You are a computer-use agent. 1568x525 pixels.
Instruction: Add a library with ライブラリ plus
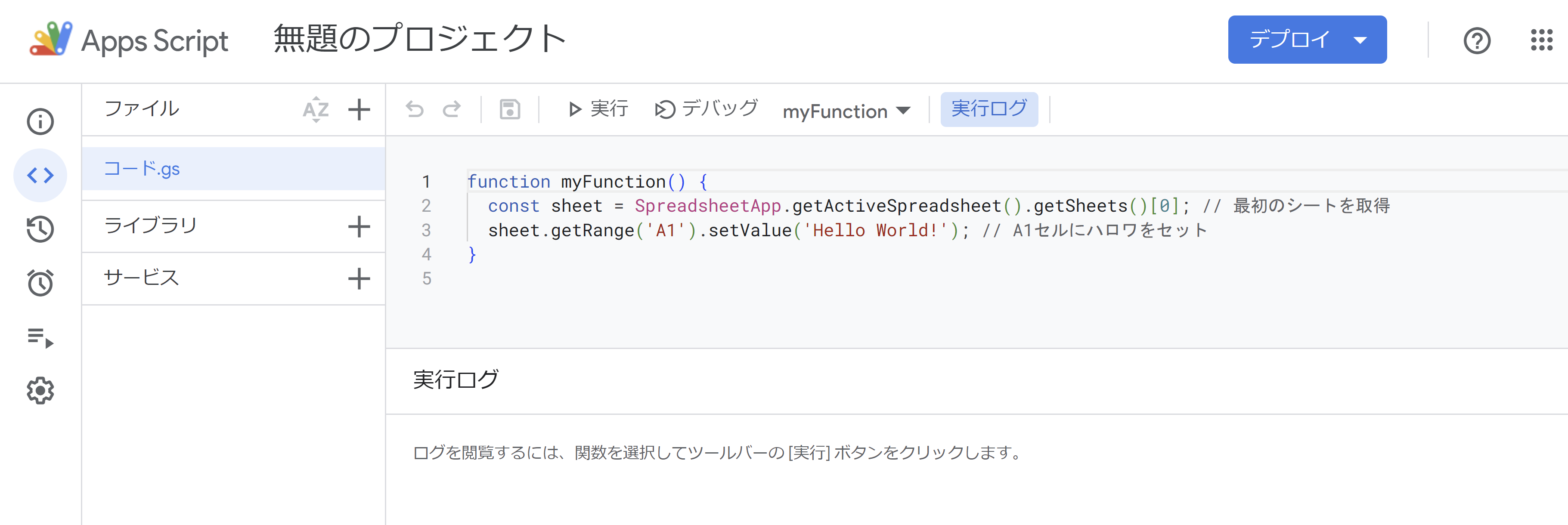click(359, 226)
